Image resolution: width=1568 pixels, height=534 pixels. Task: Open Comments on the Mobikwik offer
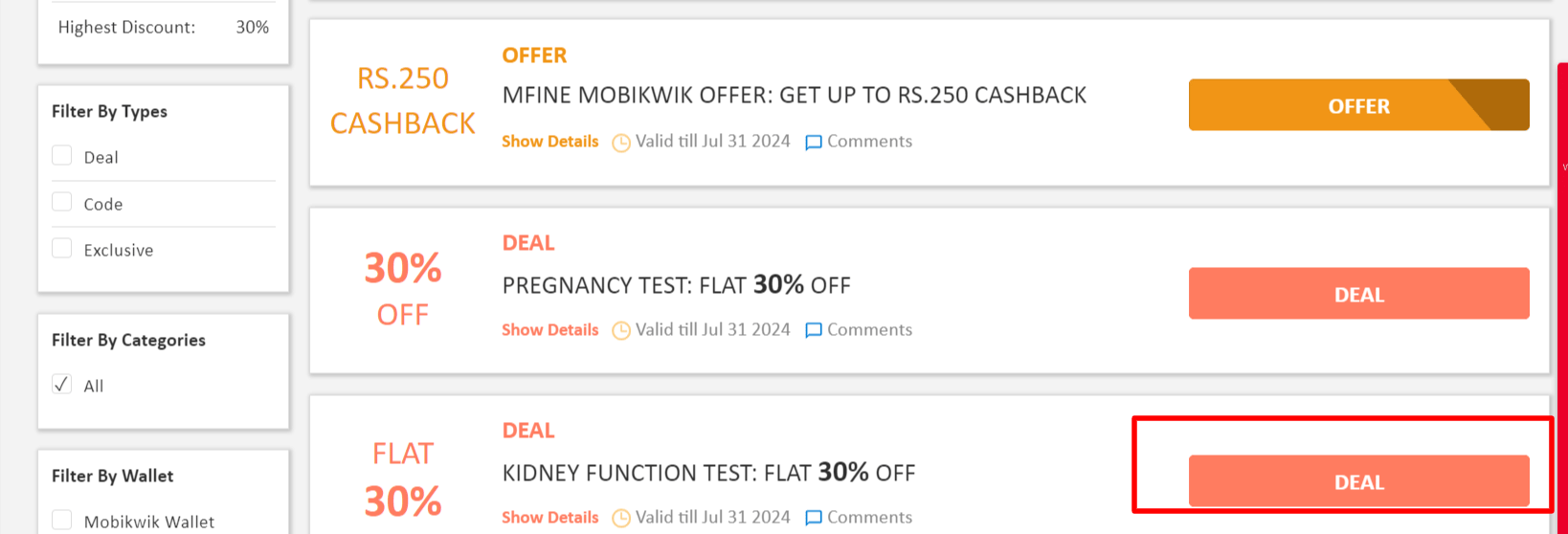[869, 142]
